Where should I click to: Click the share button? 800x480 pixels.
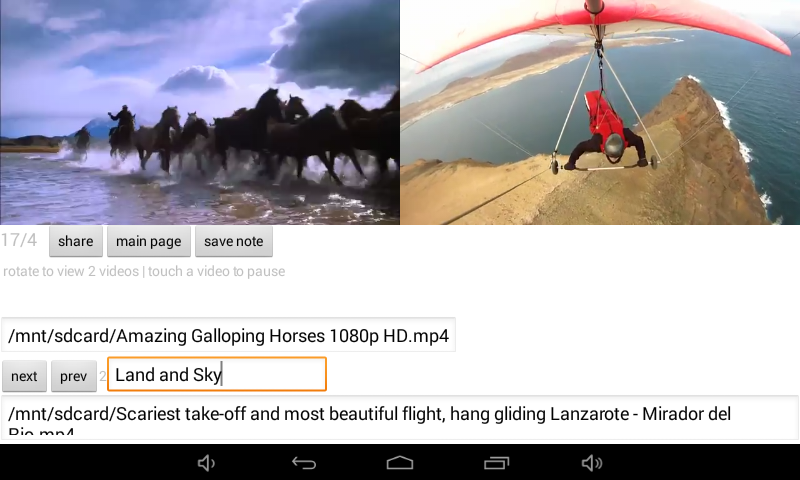coord(76,241)
